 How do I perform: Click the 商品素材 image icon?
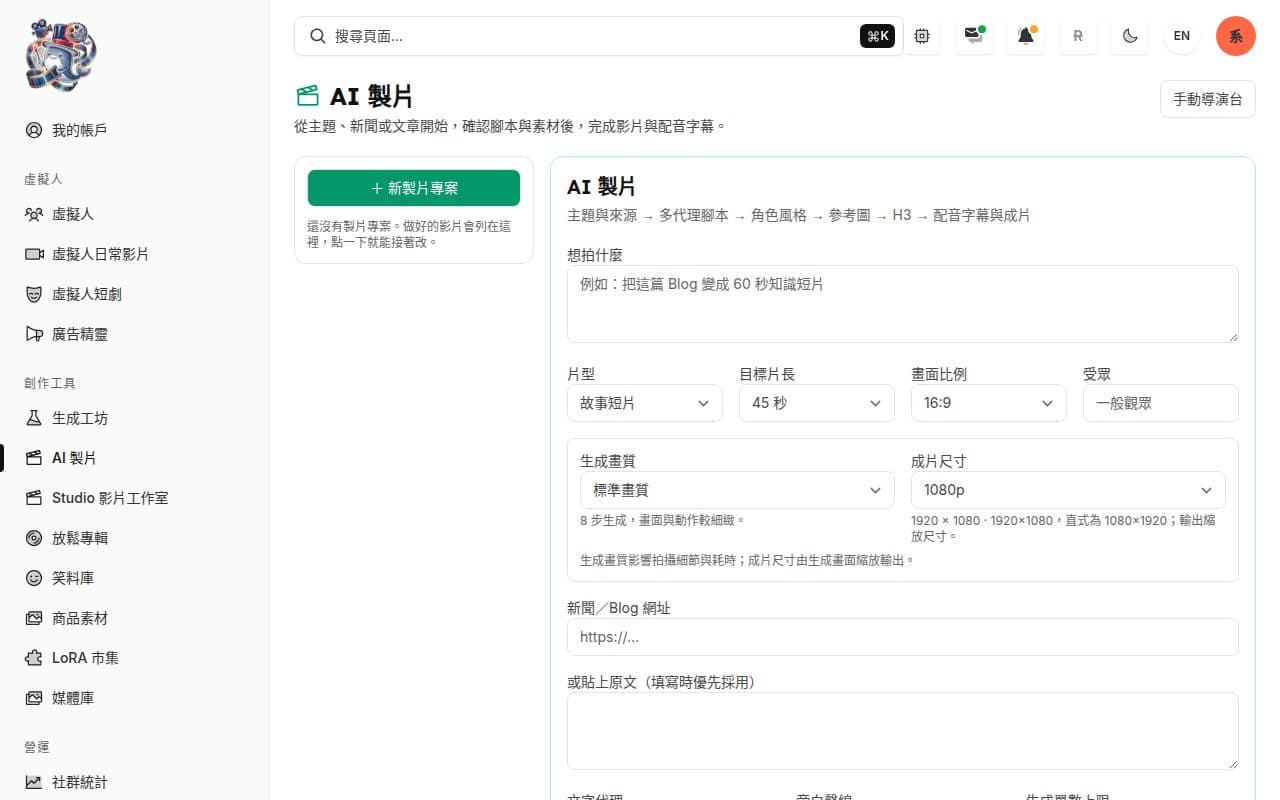point(34,618)
